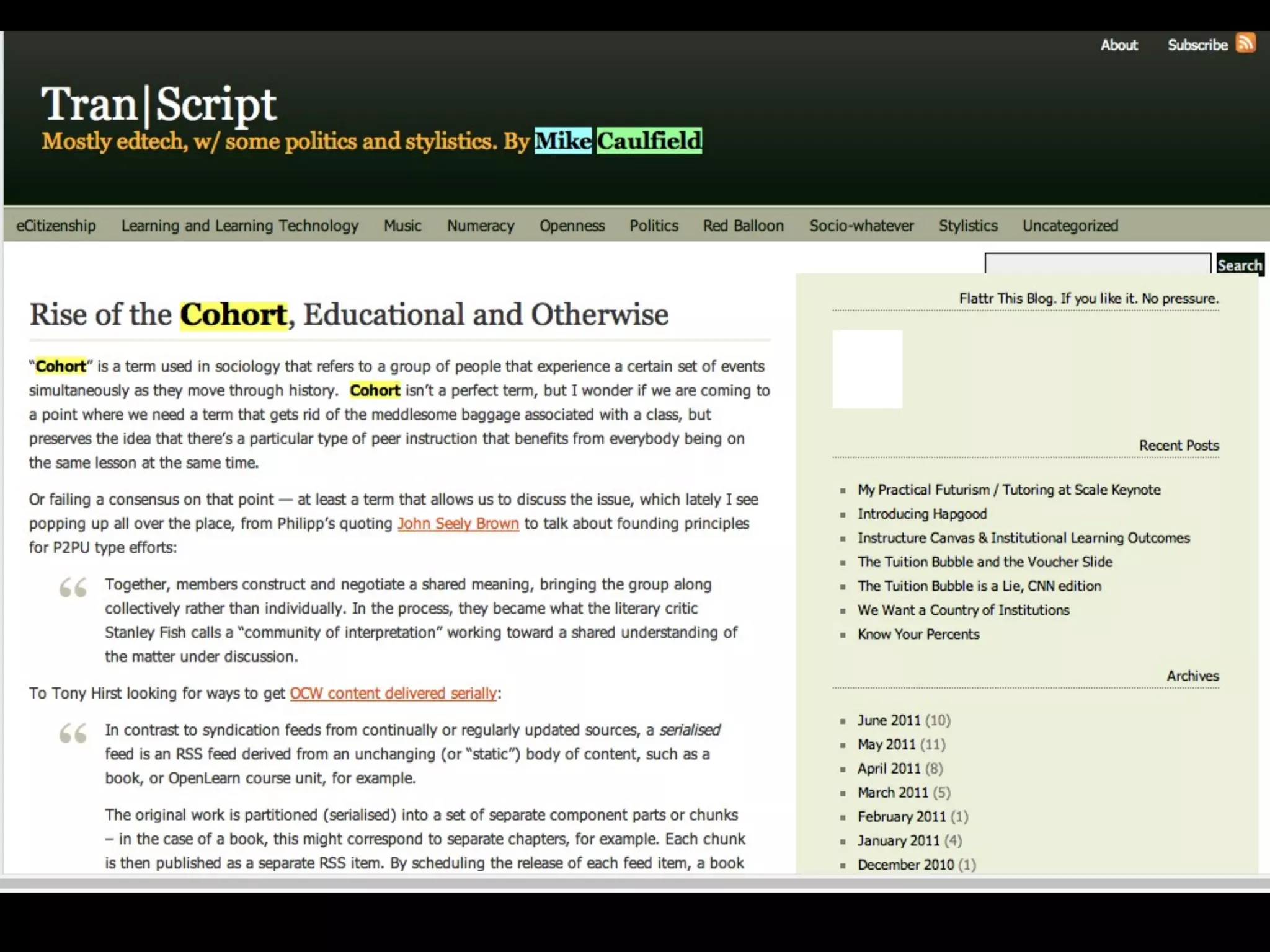Click the orange RSS feed icon
This screenshot has width=1270, height=952.
pyautogui.click(x=1245, y=43)
